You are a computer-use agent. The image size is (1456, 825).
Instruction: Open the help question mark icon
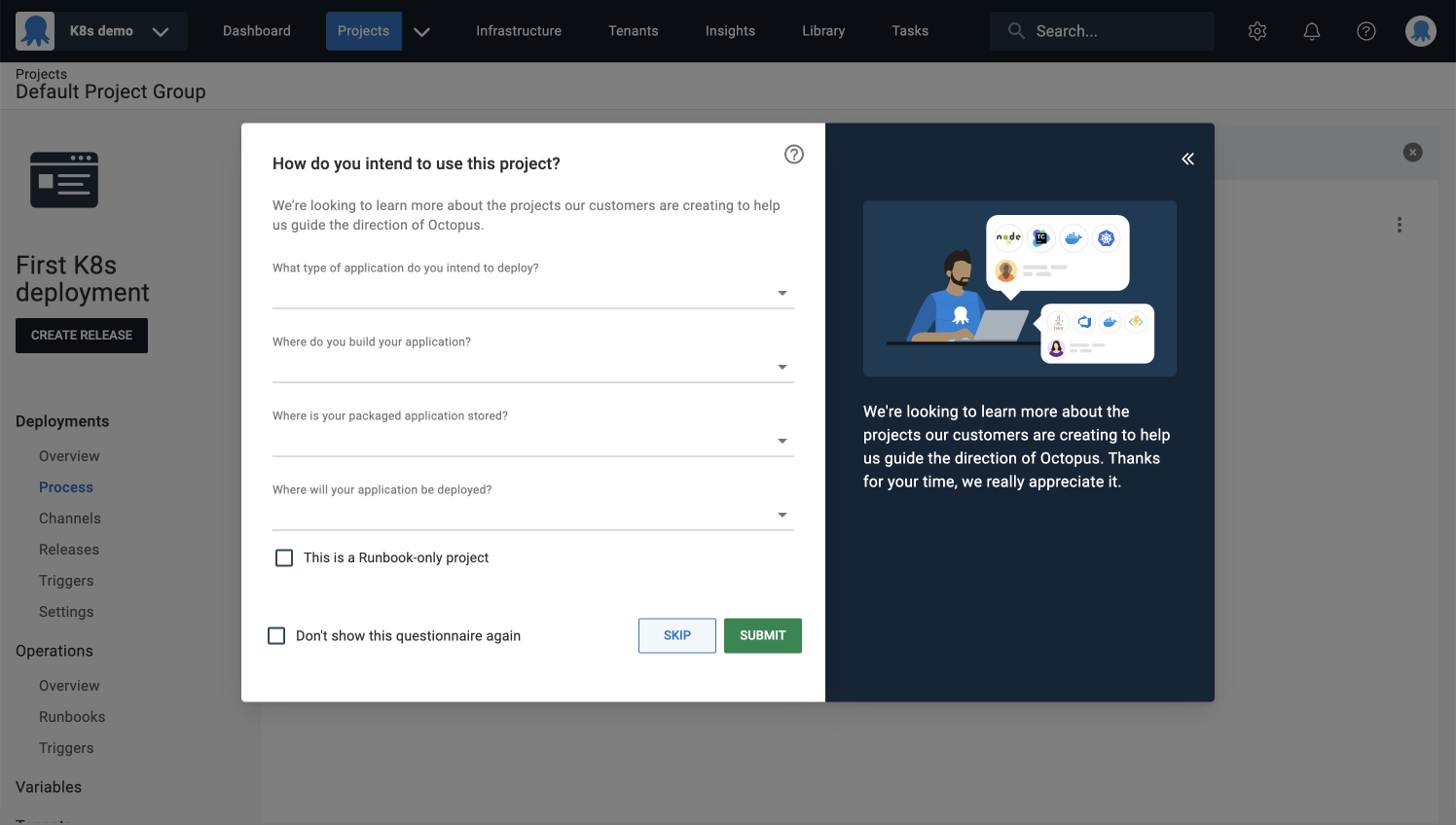point(1365,30)
